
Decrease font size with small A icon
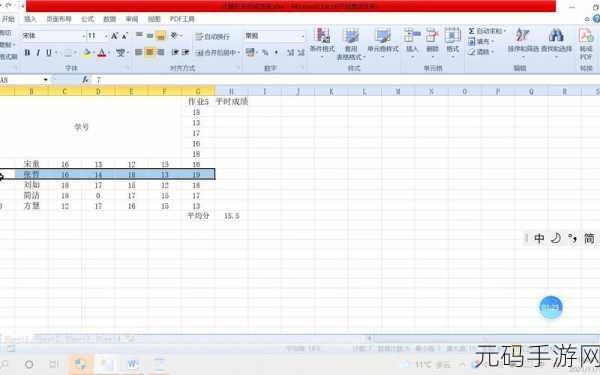point(124,36)
